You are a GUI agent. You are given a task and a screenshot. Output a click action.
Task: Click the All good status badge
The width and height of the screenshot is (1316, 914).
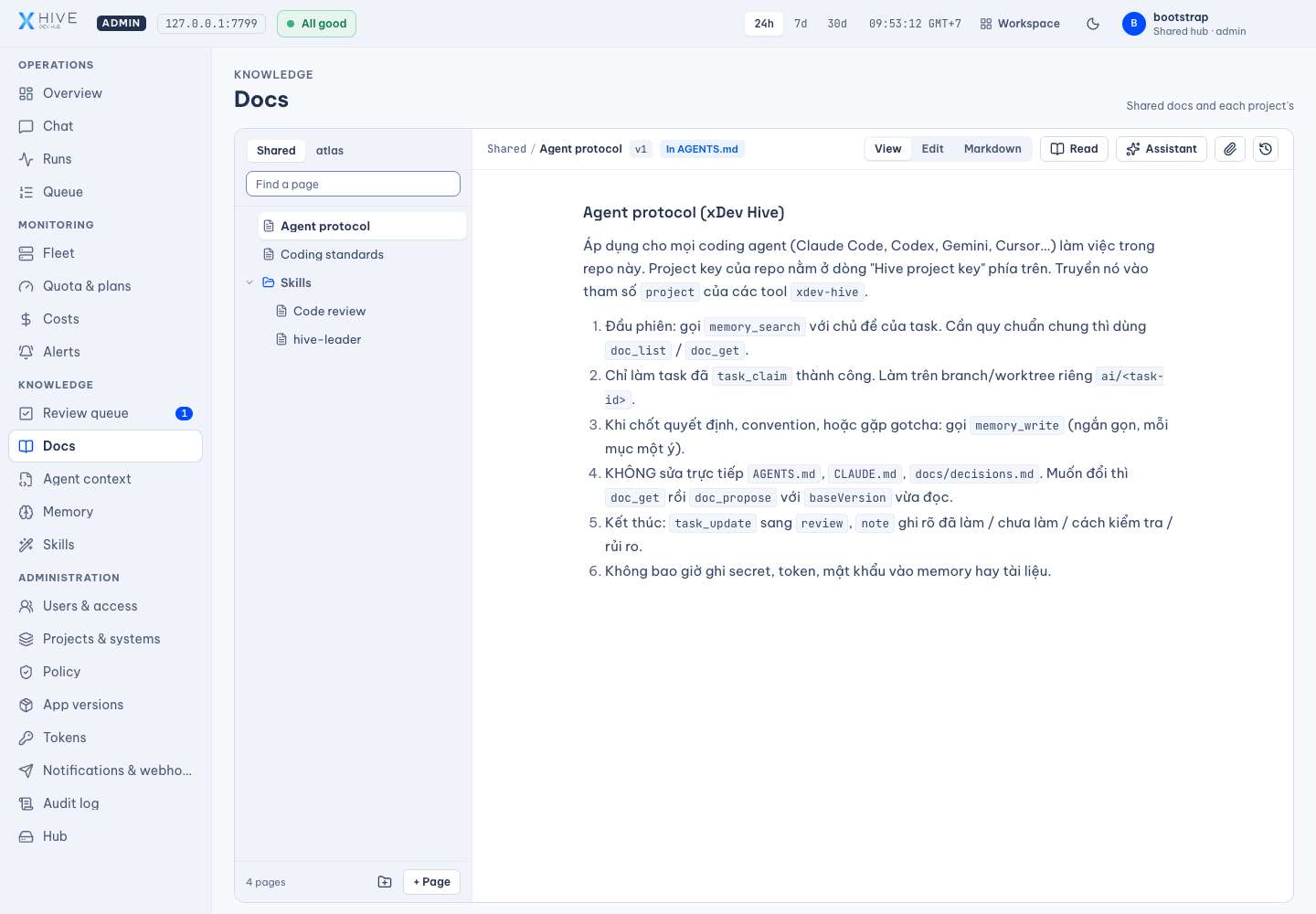click(316, 24)
